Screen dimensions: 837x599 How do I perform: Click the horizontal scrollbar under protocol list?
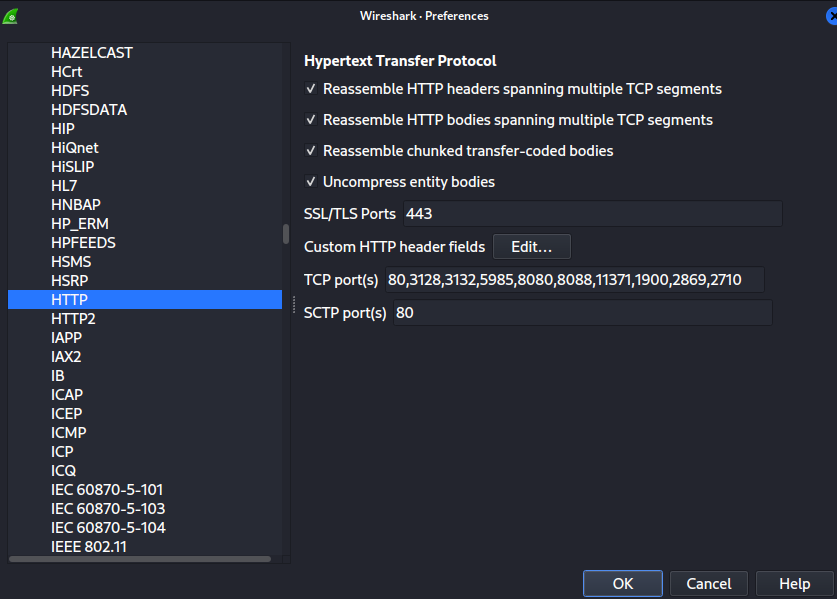pyautogui.click(x=140, y=559)
